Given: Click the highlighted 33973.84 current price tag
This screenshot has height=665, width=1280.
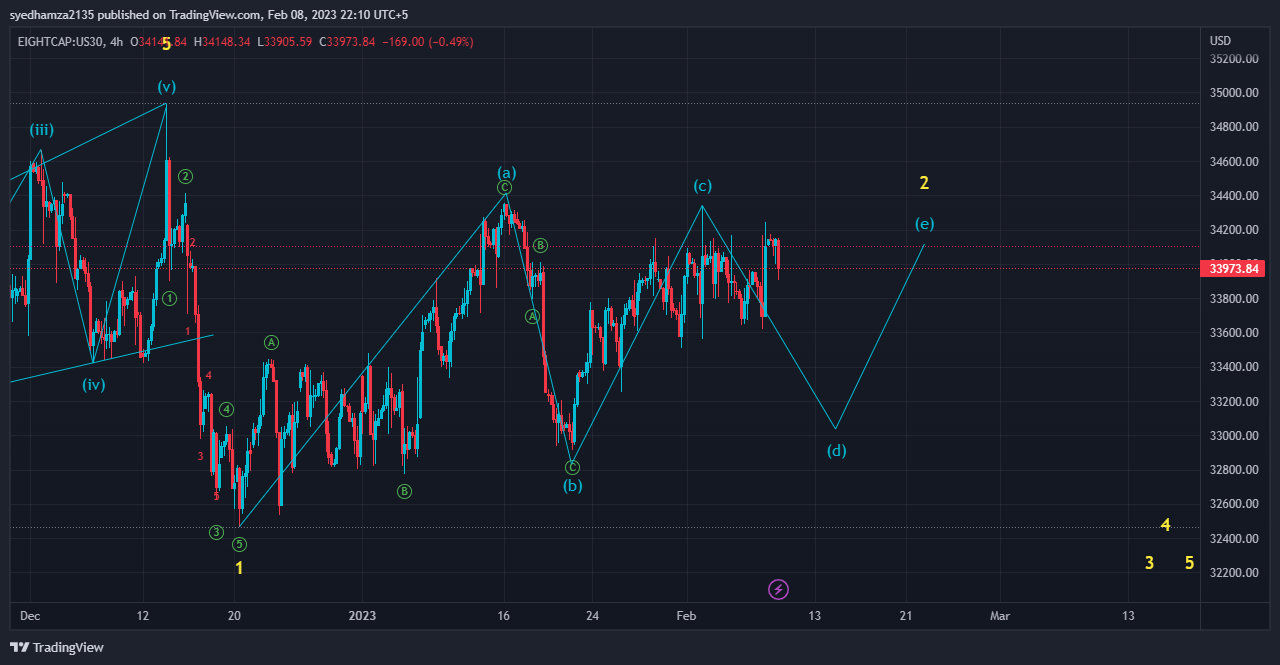Looking at the screenshot, I should [x=1233, y=268].
